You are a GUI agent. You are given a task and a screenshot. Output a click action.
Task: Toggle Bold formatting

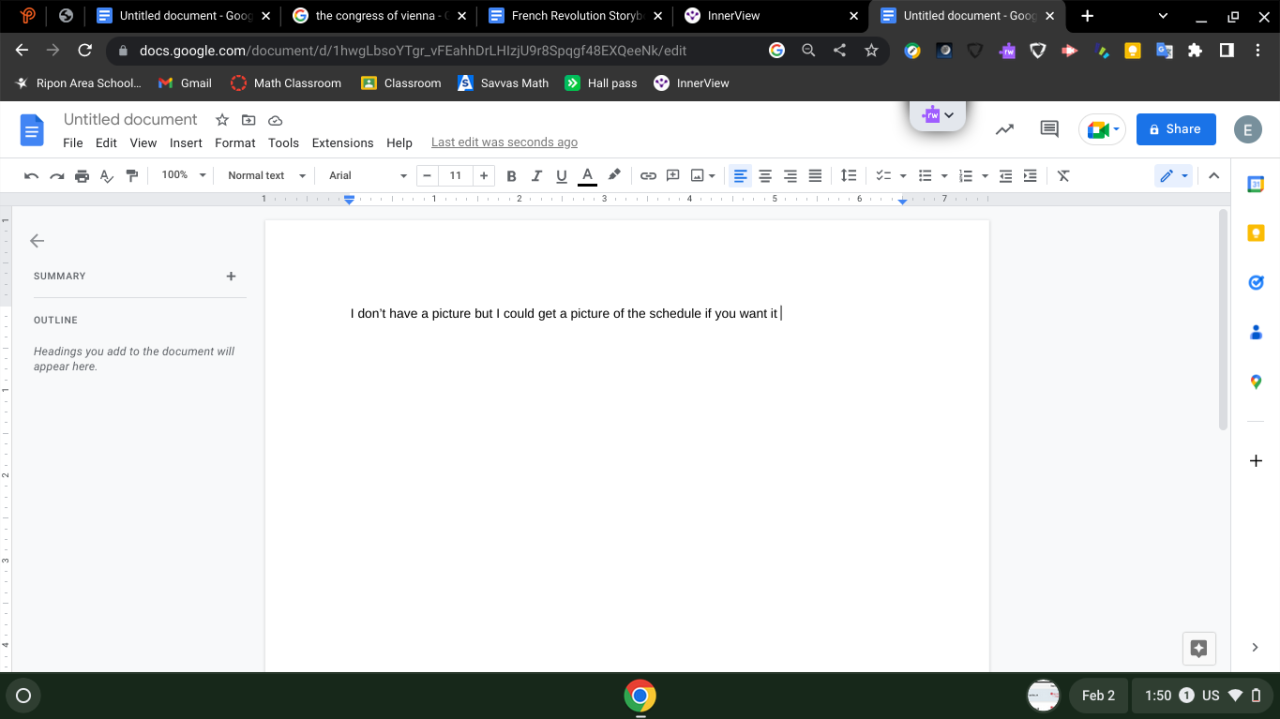511,176
